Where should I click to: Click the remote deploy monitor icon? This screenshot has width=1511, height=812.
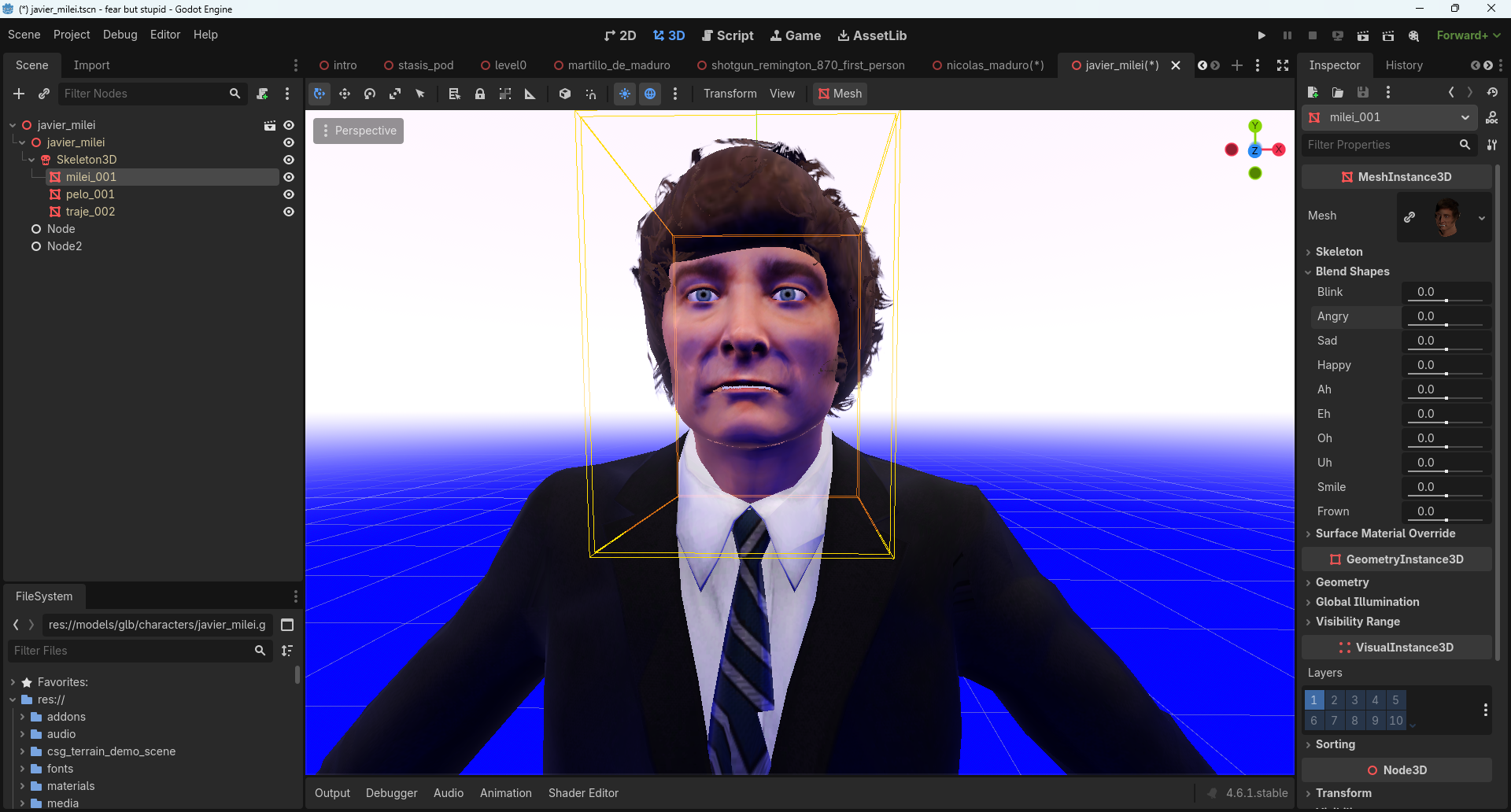pyautogui.click(x=1338, y=35)
